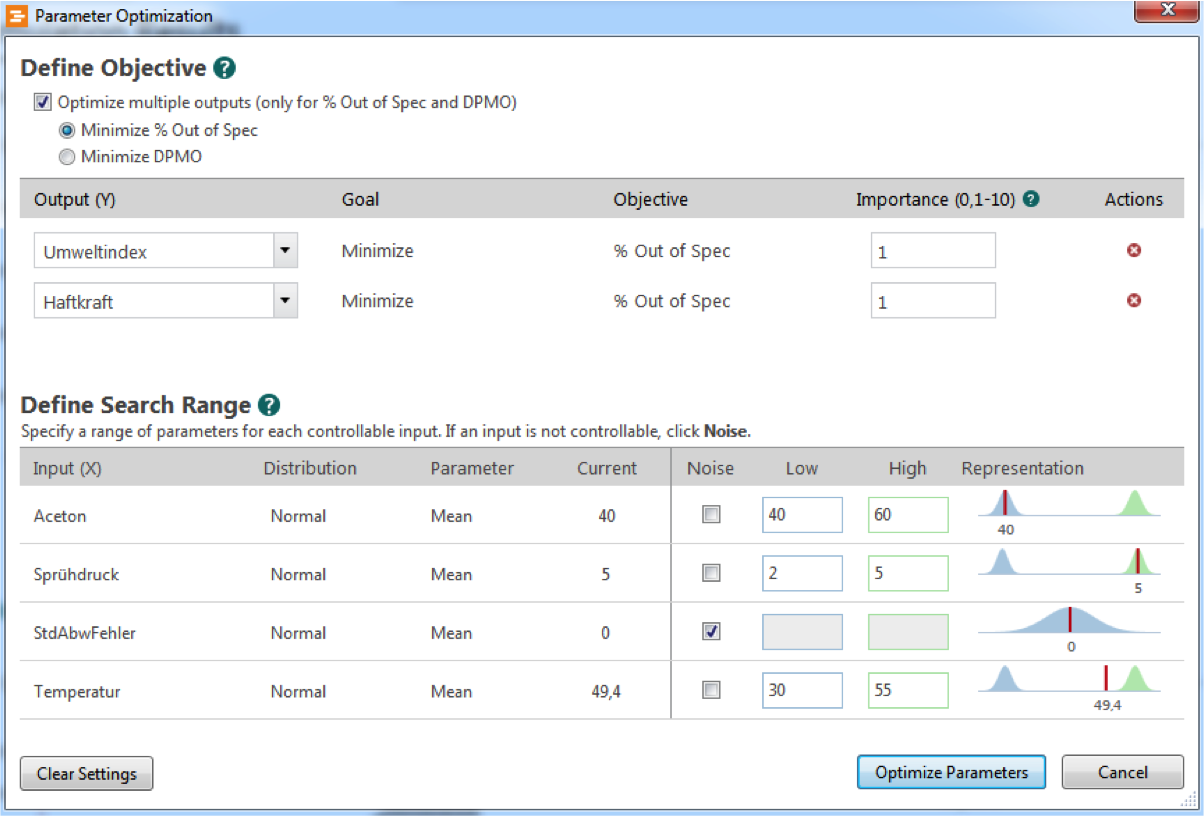The height and width of the screenshot is (816, 1204).
Task: Click the StdAbwFehler distribution representation chart
Action: (1069, 628)
